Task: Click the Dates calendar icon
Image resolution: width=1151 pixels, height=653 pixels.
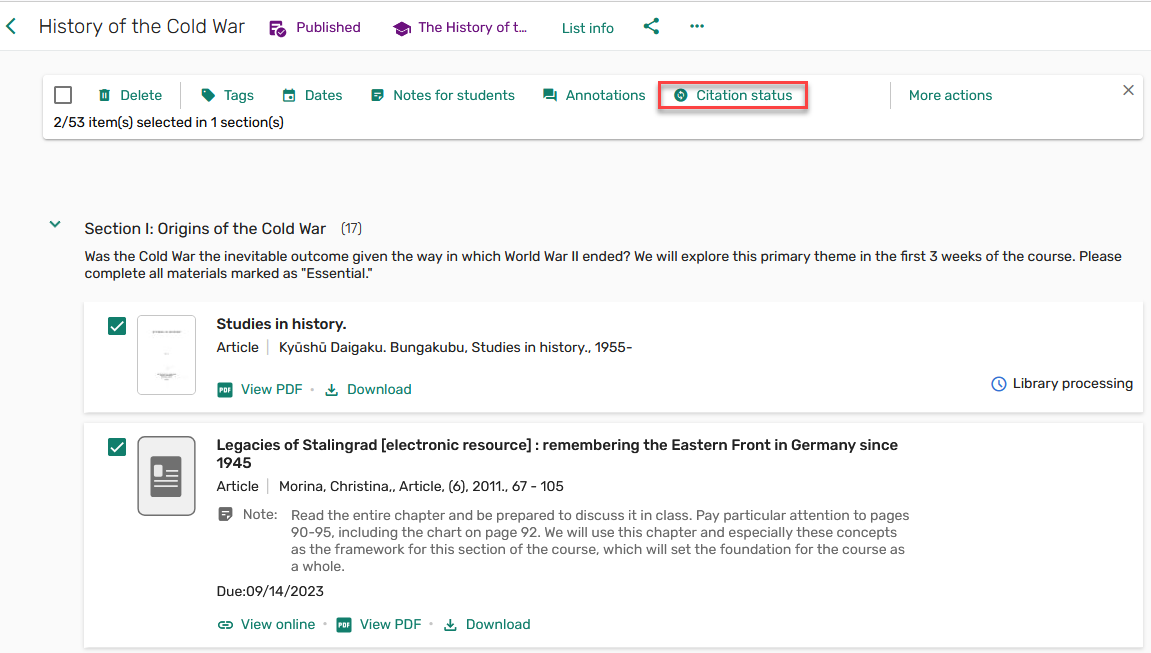Action: point(289,95)
